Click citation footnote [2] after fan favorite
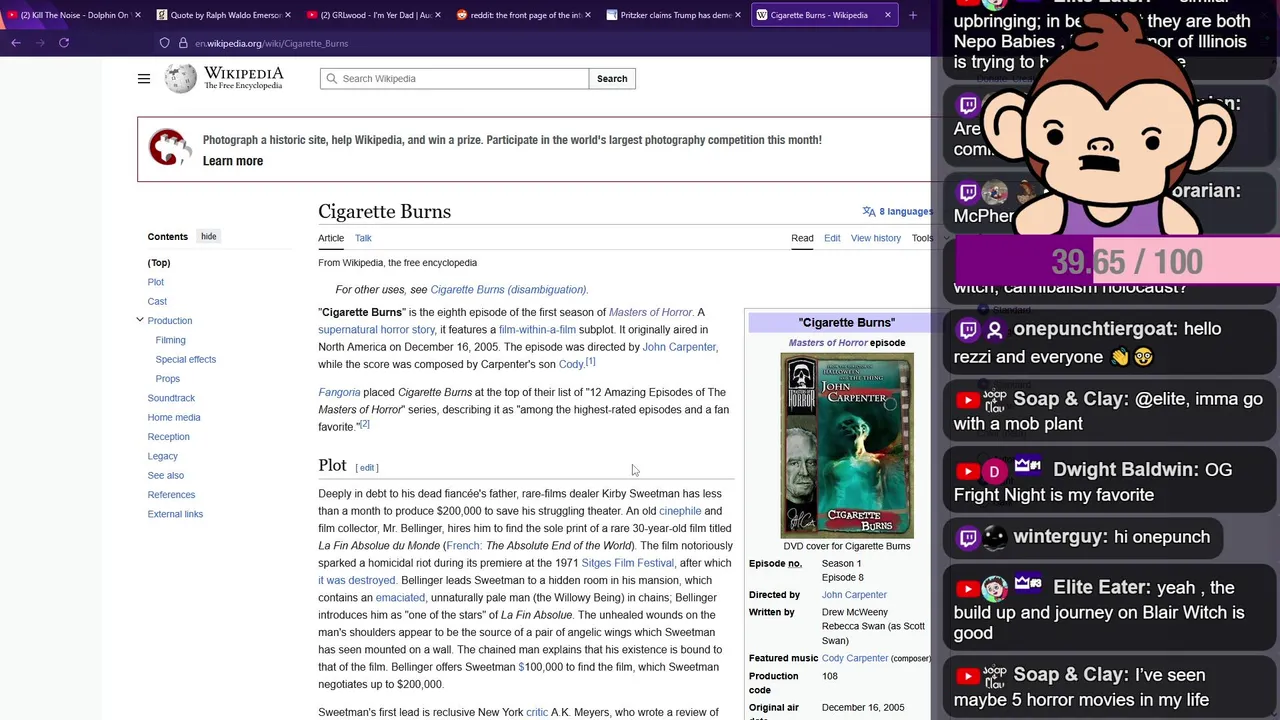This screenshot has width=1280, height=720. (365, 424)
